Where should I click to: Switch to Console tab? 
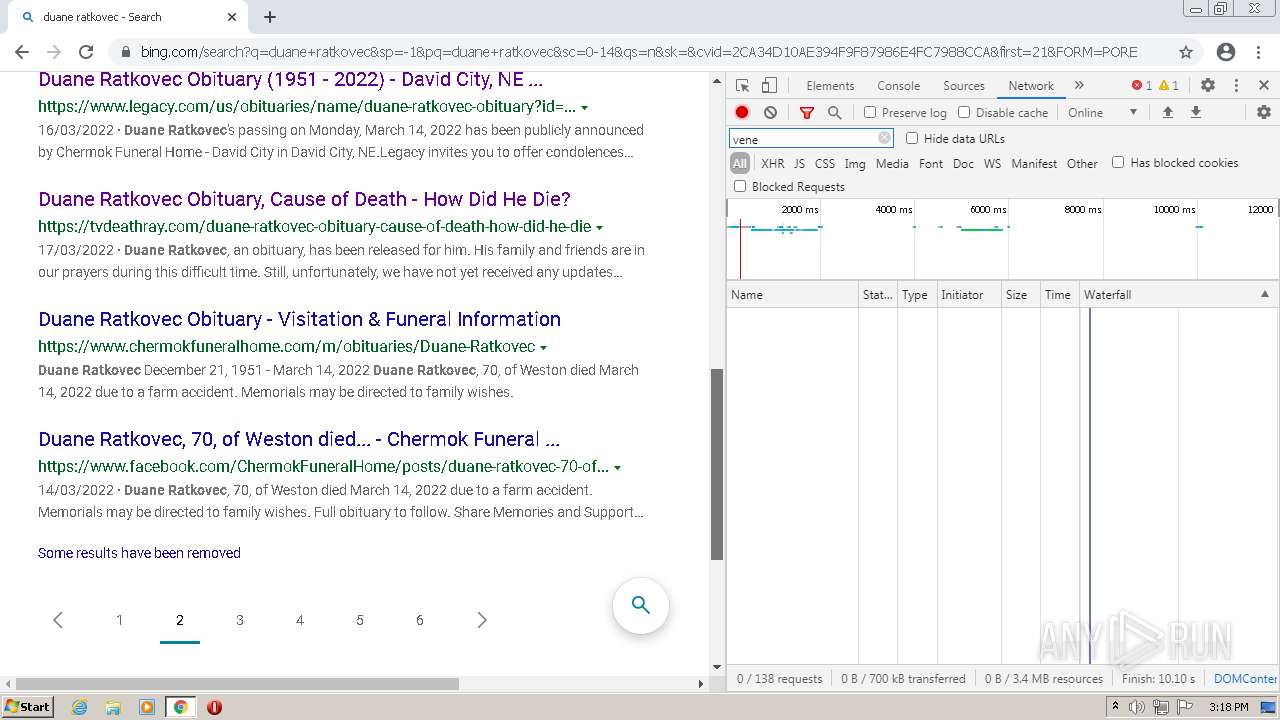898,85
